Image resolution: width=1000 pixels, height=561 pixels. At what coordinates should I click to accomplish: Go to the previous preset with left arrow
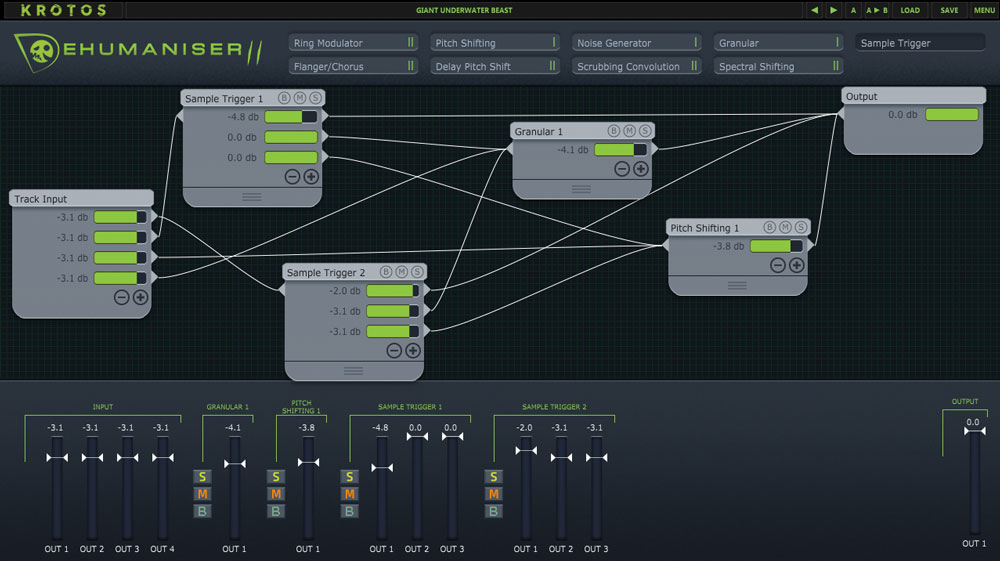[815, 10]
